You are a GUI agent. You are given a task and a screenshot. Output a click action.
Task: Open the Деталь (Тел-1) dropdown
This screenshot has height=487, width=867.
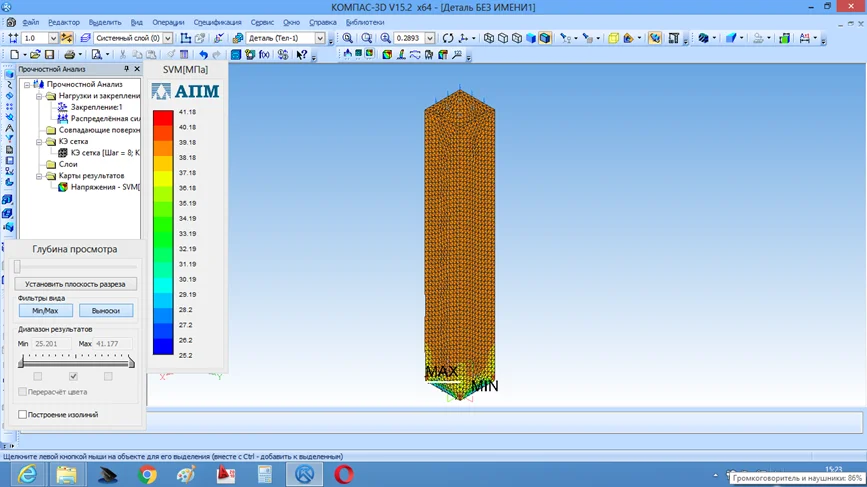pyautogui.click(x=320, y=38)
